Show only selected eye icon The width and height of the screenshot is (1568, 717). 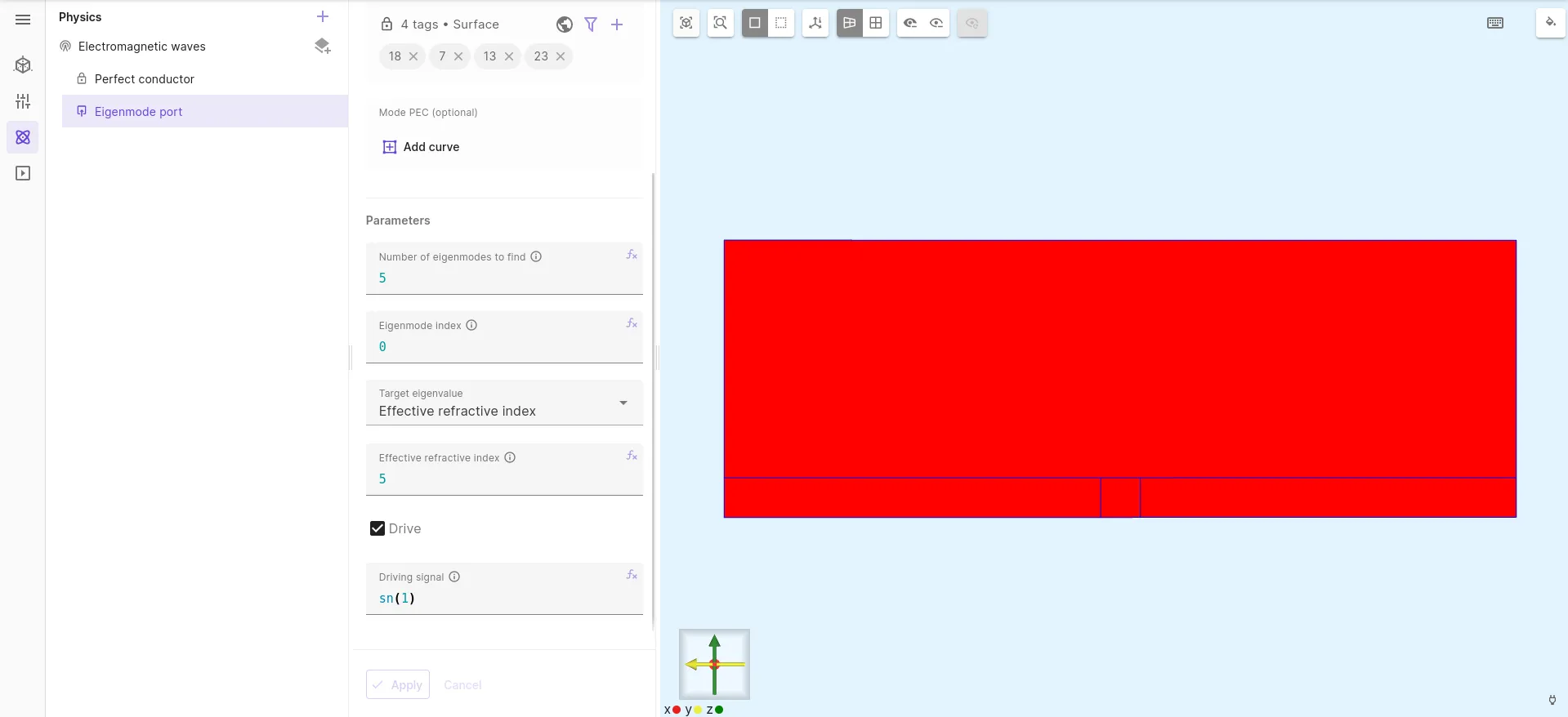936,23
